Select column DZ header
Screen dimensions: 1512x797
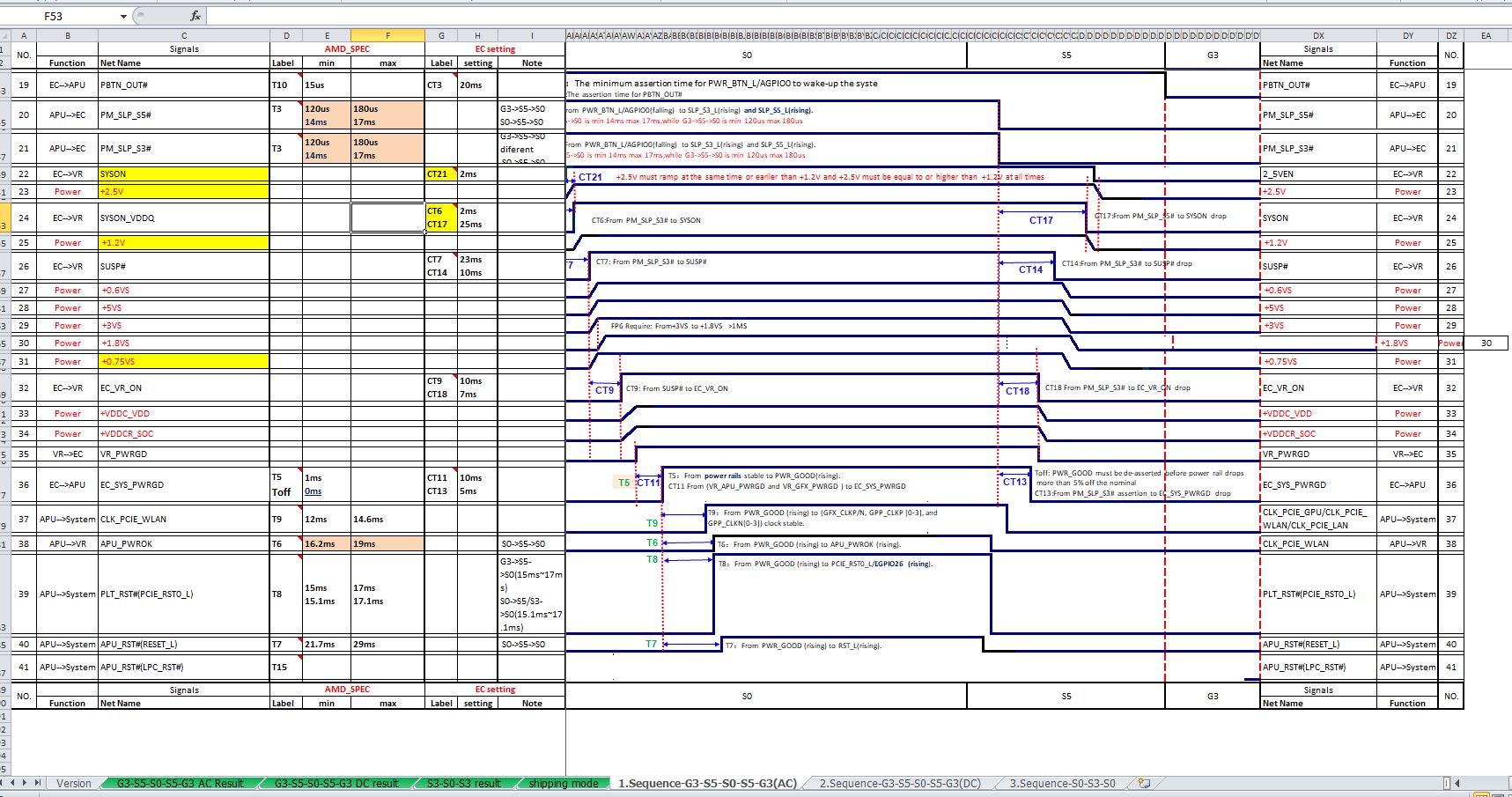click(1451, 36)
